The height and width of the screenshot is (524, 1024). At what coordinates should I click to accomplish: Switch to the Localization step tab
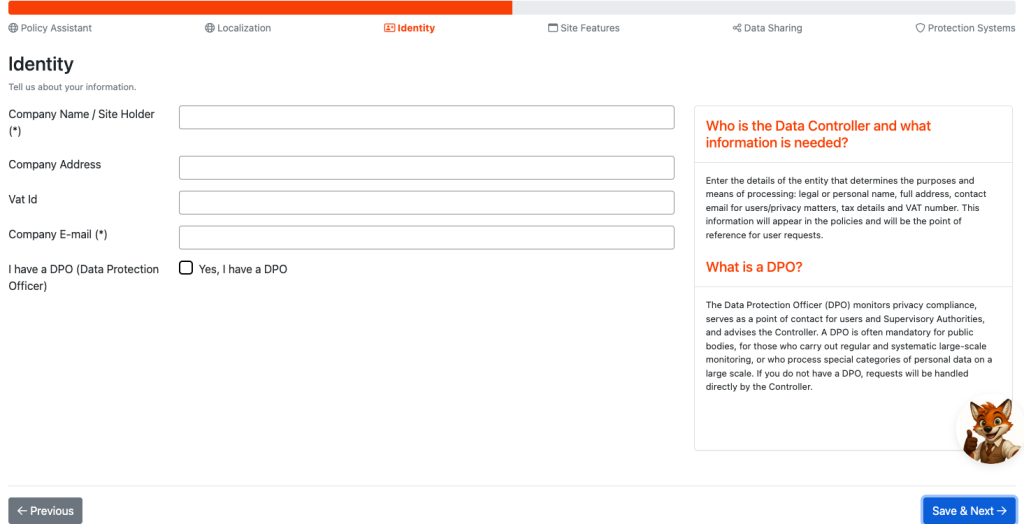(244, 28)
